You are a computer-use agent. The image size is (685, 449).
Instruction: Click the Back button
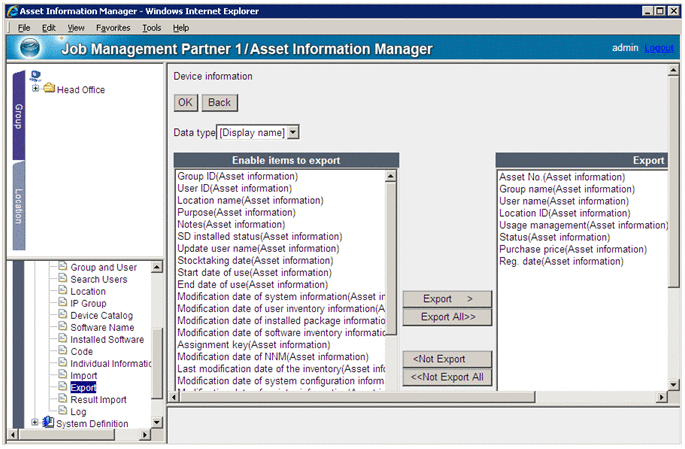pyautogui.click(x=219, y=103)
